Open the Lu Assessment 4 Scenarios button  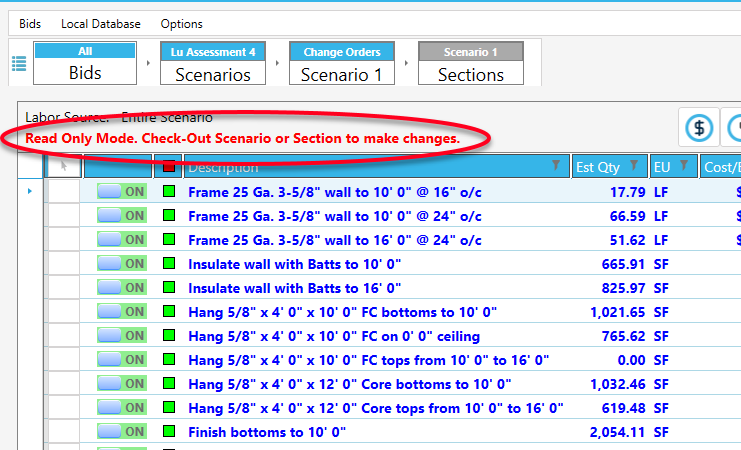click(212, 64)
